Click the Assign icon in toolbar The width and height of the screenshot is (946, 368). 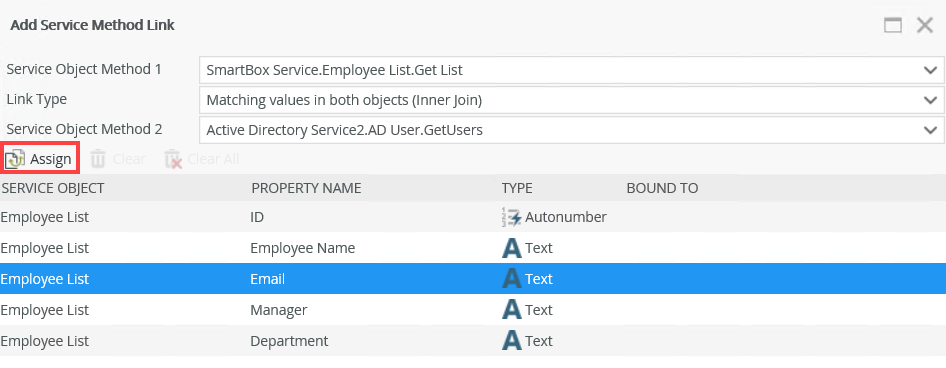15,159
